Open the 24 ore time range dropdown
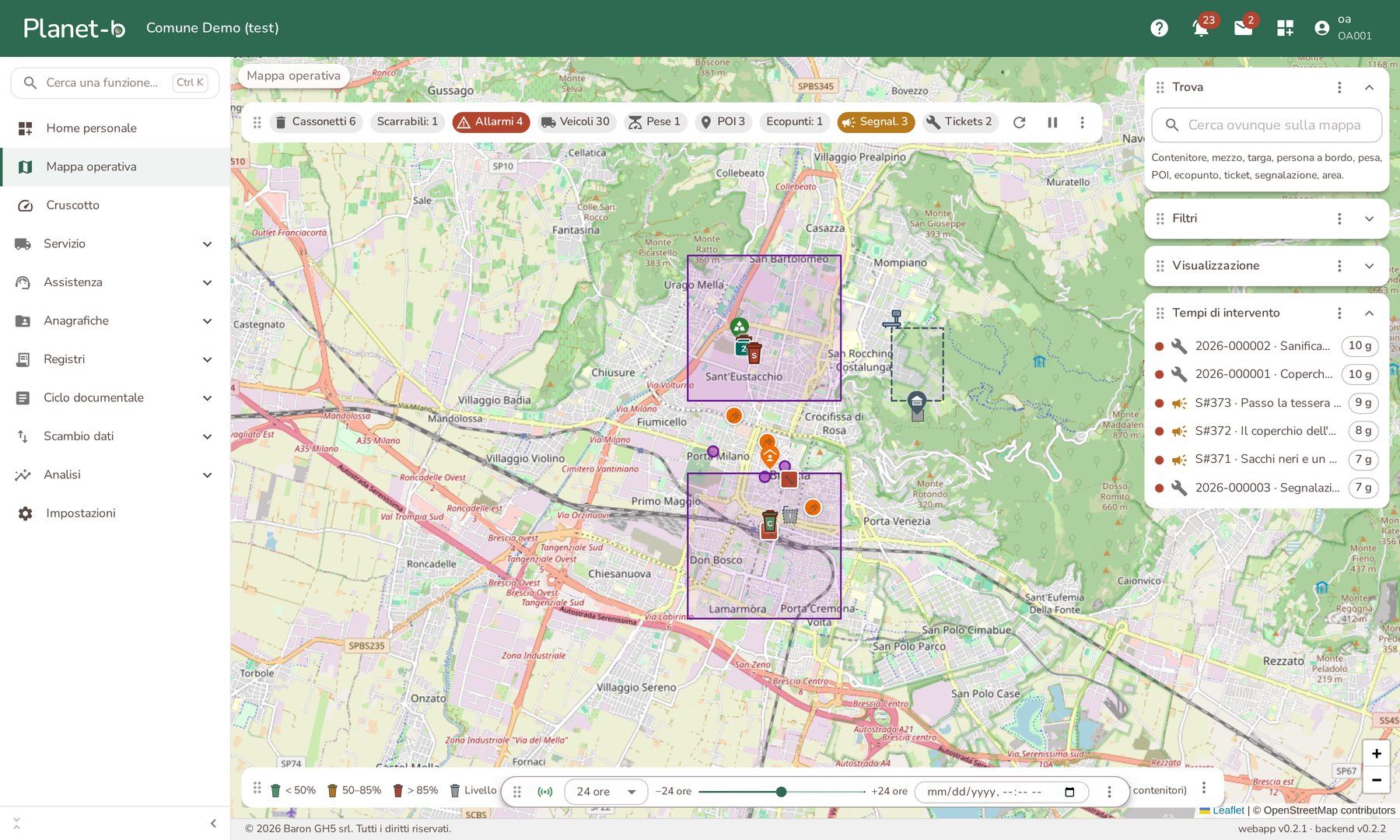 click(606, 791)
